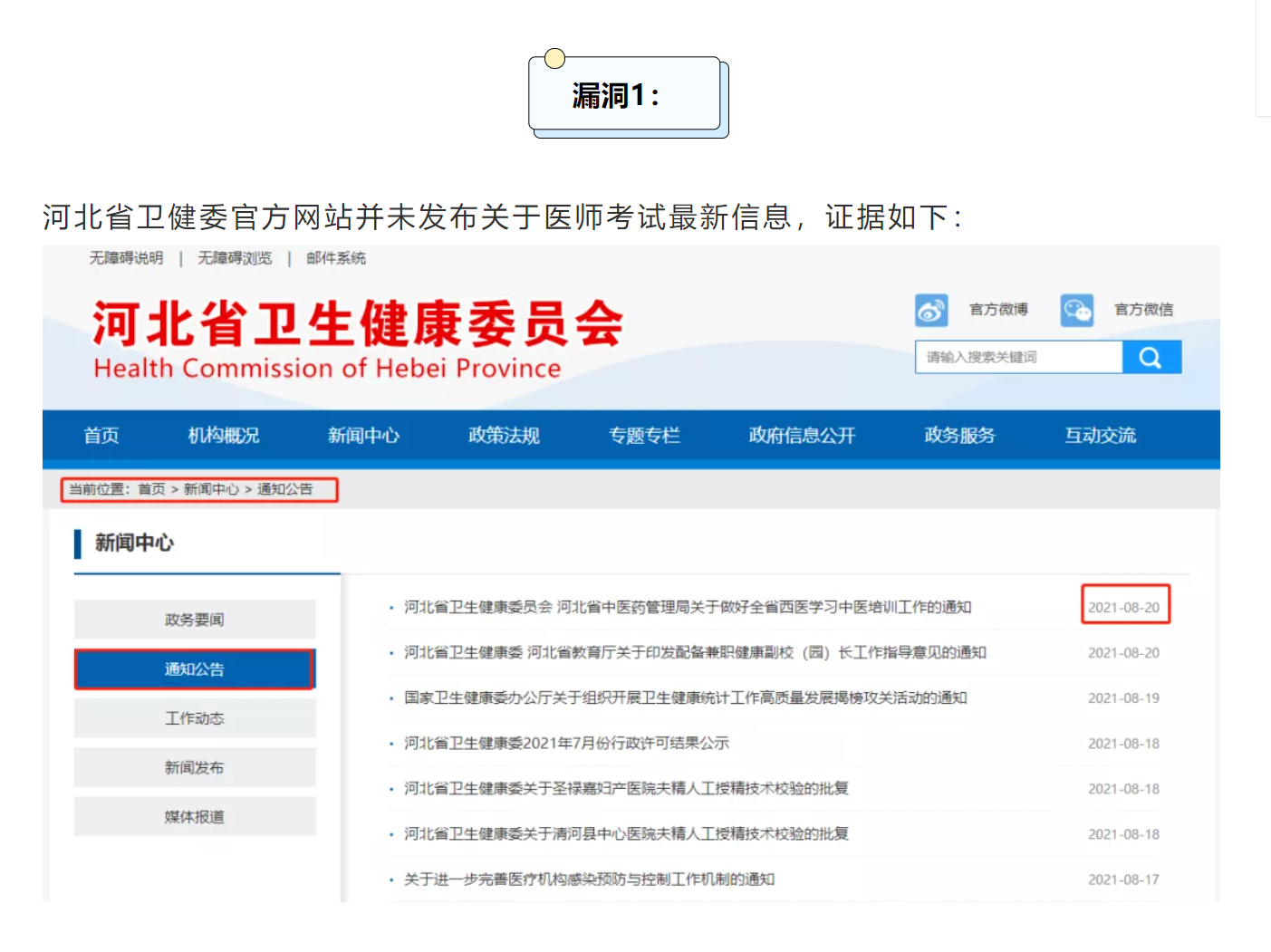Click Health Commission of Hebei Province subtitle

pos(327,369)
